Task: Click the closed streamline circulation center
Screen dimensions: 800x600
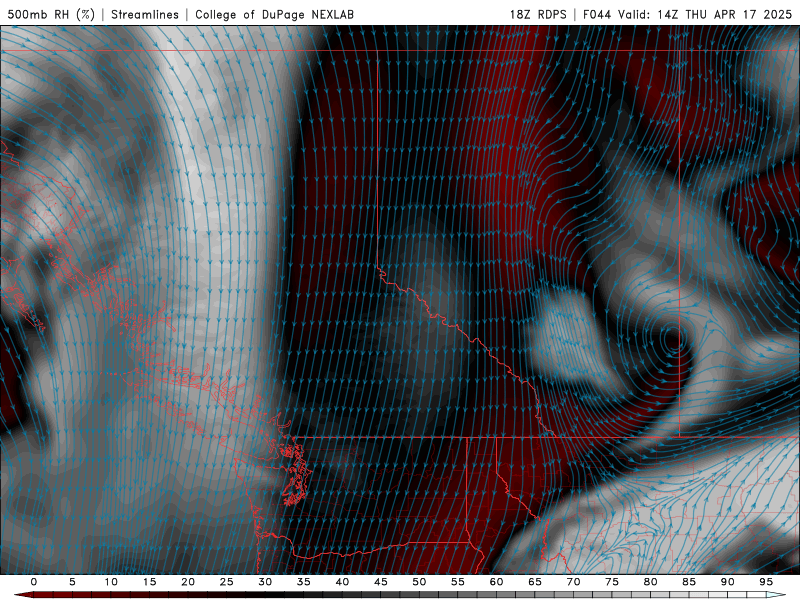Action: point(674,340)
